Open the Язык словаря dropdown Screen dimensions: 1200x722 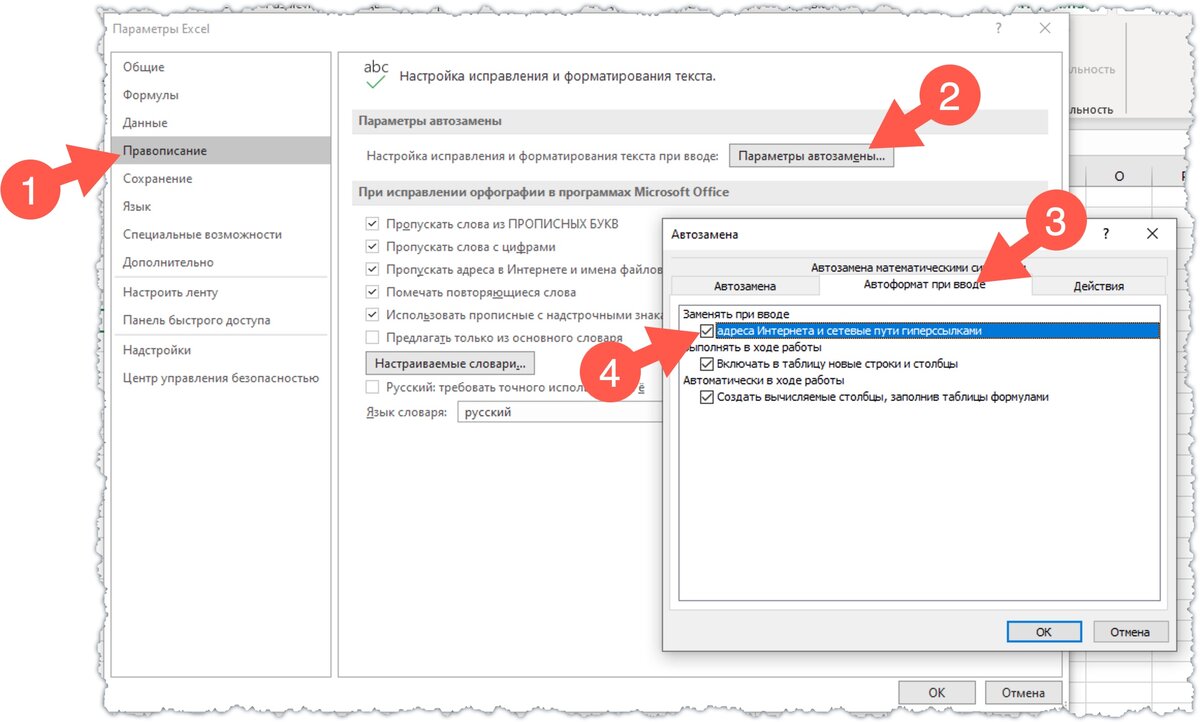point(560,412)
